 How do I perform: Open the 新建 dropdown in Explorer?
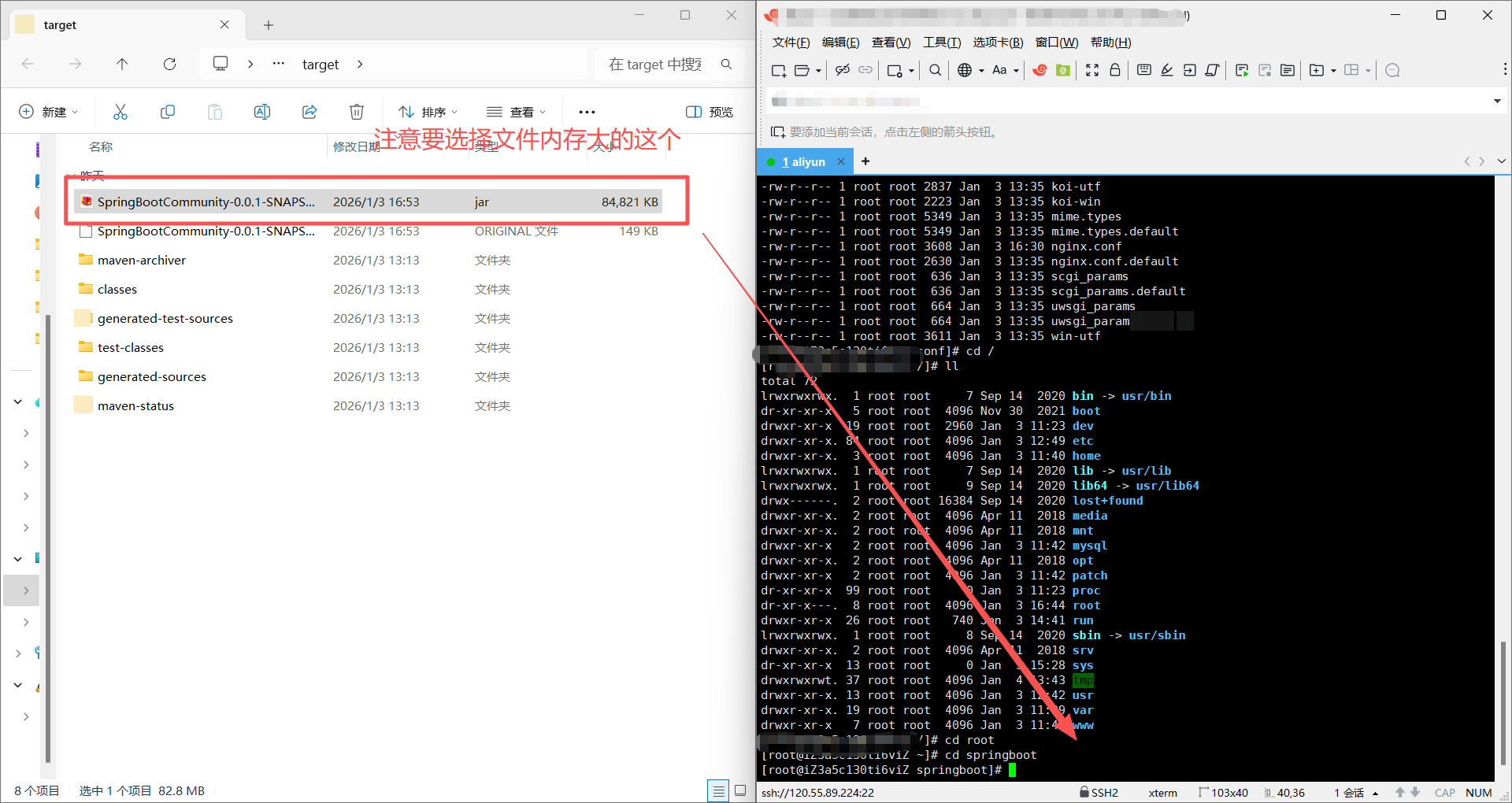[49, 112]
